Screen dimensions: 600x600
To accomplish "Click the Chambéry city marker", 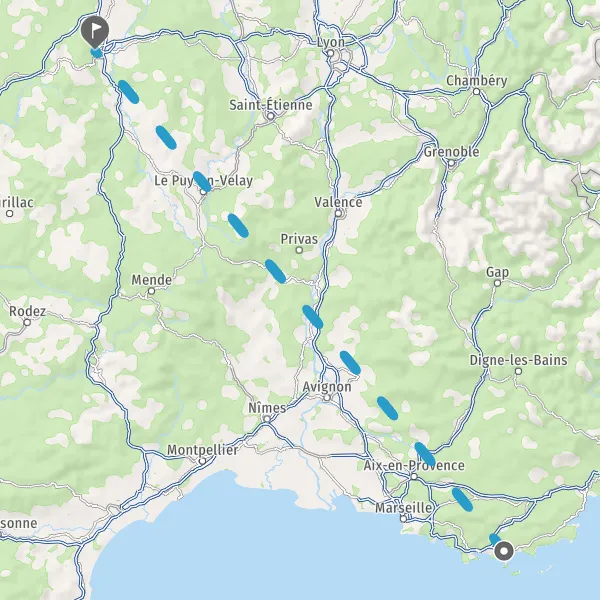I will (x=476, y=92).
